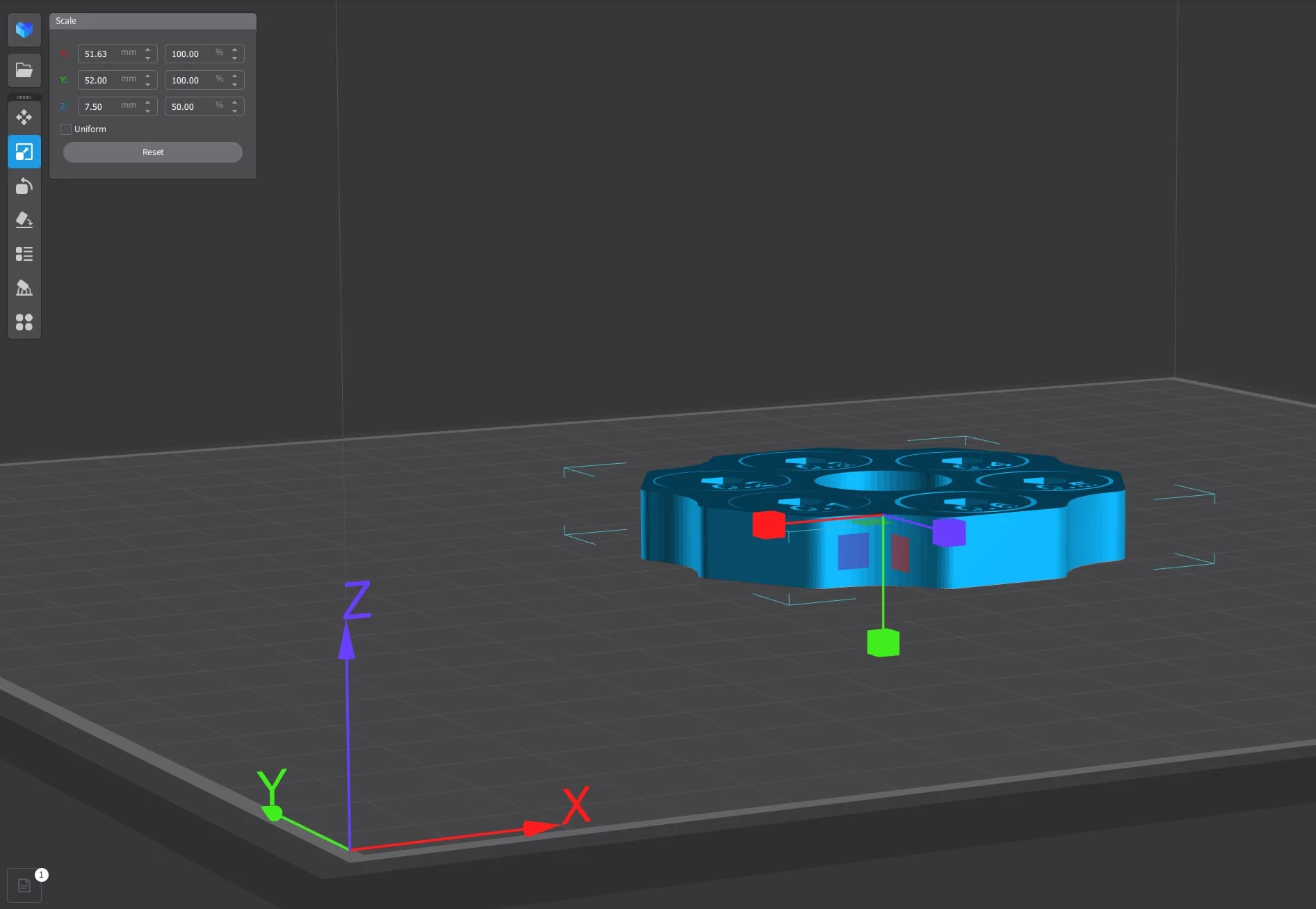Click the blue cube logo icon
The width and height of the screenshot is (1316, 909).
pyautogui.click(x=24, y=30)
